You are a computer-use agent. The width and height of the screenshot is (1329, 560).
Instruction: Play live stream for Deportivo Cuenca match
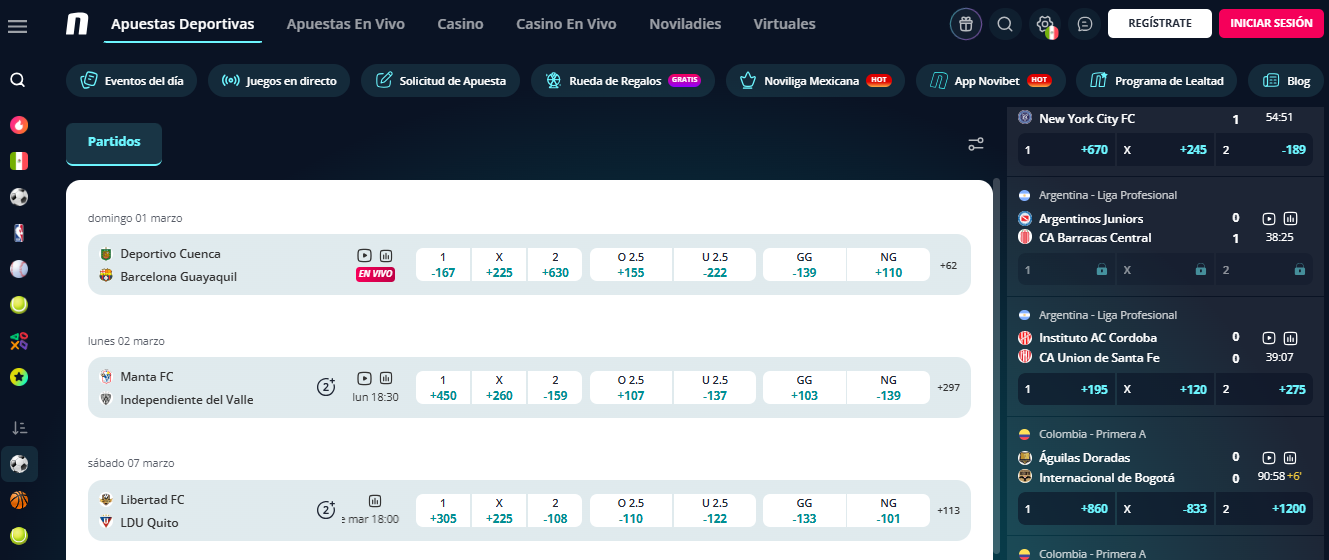pos(364,256)
